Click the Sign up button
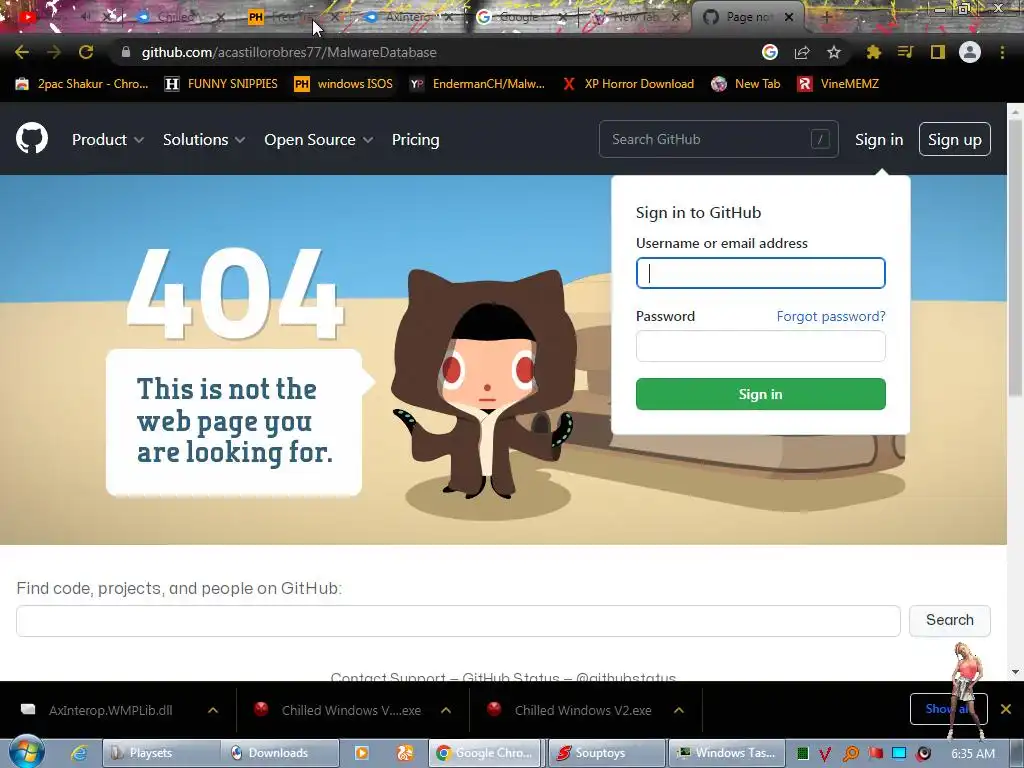1024x768 pixels. 955,139
